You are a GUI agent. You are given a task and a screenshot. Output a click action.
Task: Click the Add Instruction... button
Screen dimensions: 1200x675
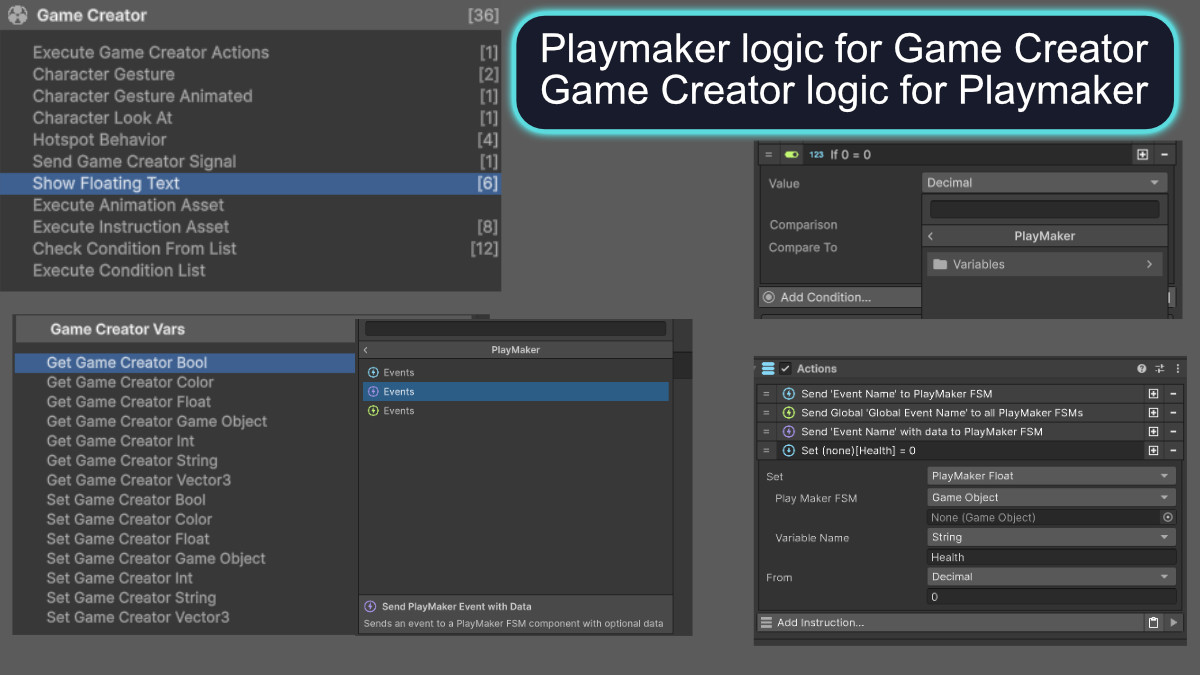tap(950, 622)
